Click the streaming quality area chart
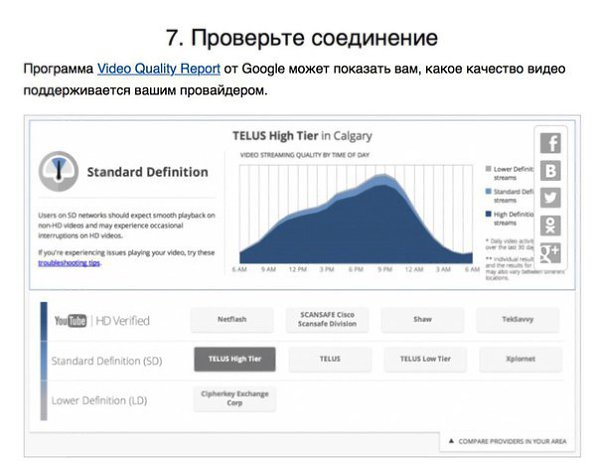The image size is (600, 474). [x=356, y=214]
